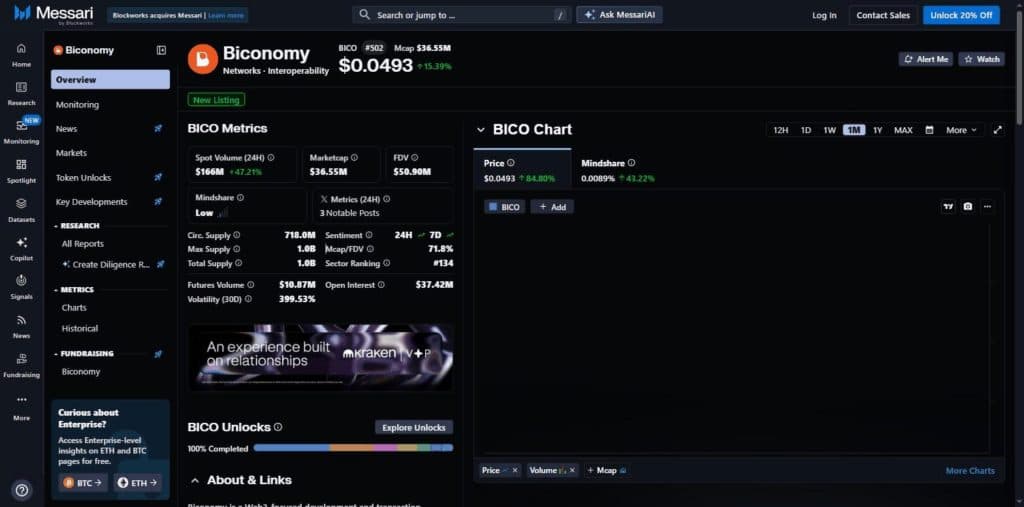1024x507 pixels.
Task: Click info icon beside Spot Volume (24H)
Action: [x=270, y=157]
